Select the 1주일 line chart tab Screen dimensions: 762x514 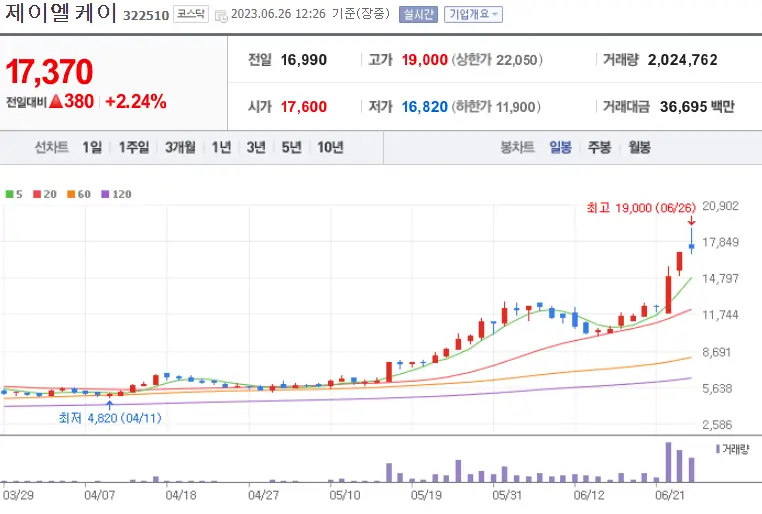tap(134, 147)
